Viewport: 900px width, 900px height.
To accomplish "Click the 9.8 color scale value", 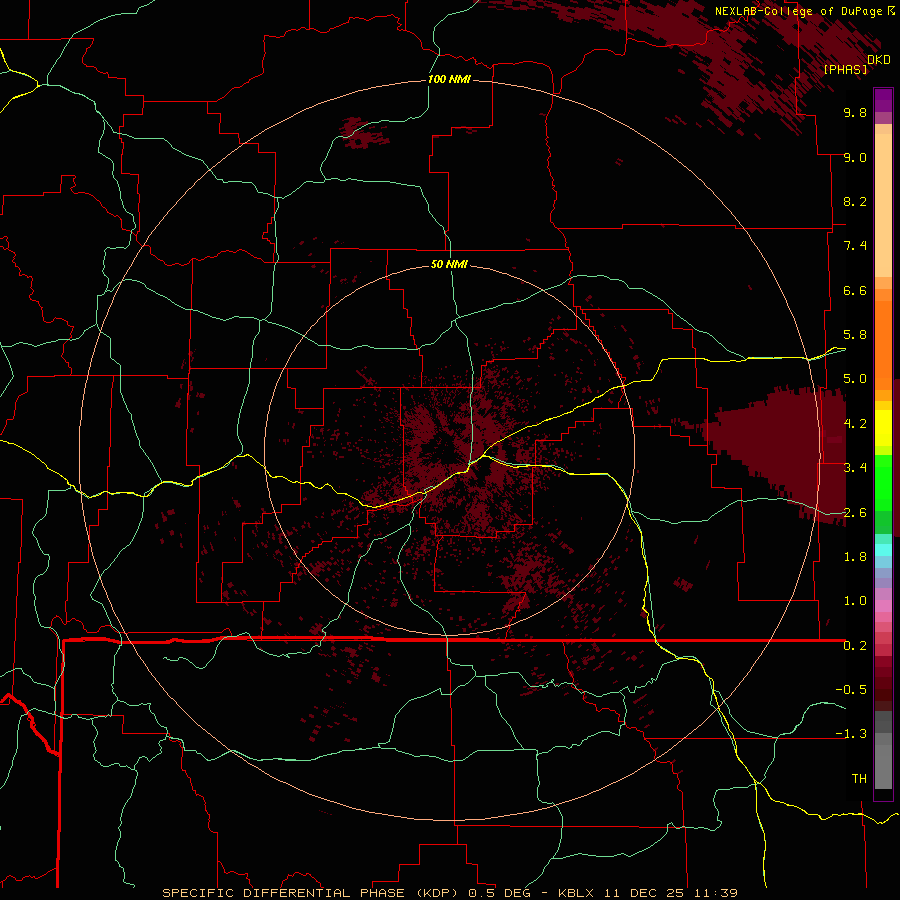I will click(855, 112).
